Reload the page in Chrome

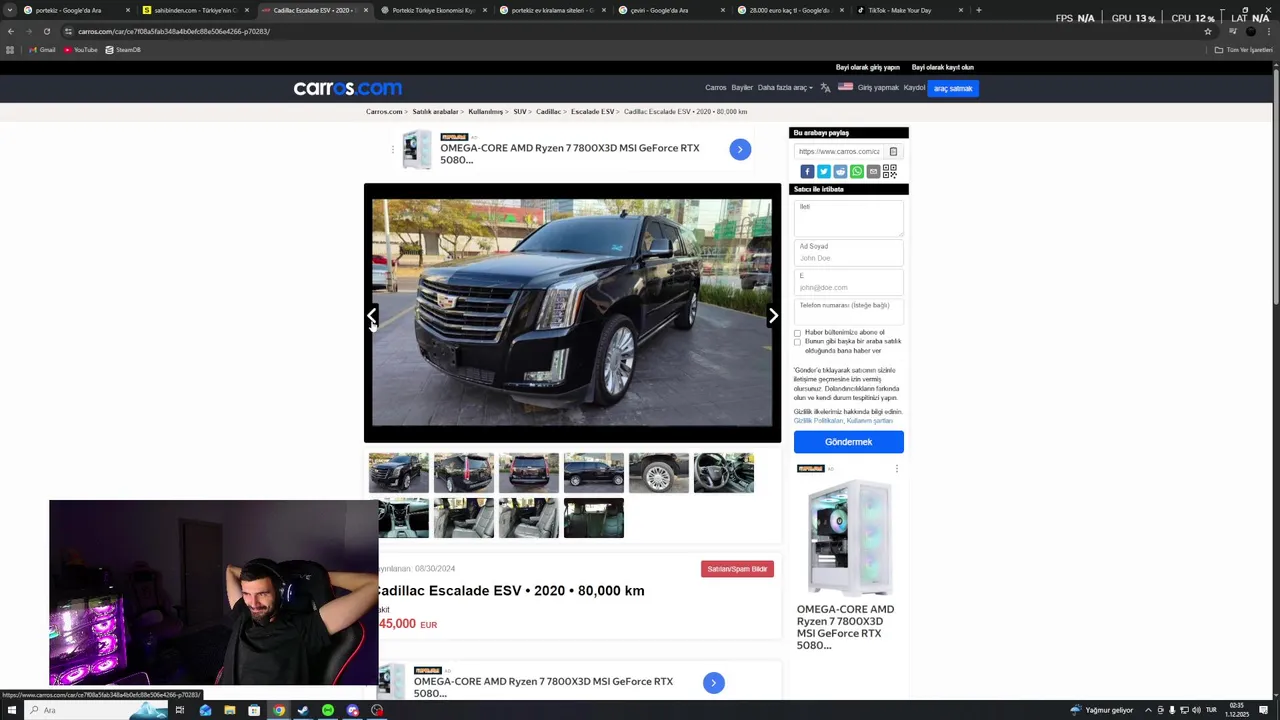(x=46, y=31)
